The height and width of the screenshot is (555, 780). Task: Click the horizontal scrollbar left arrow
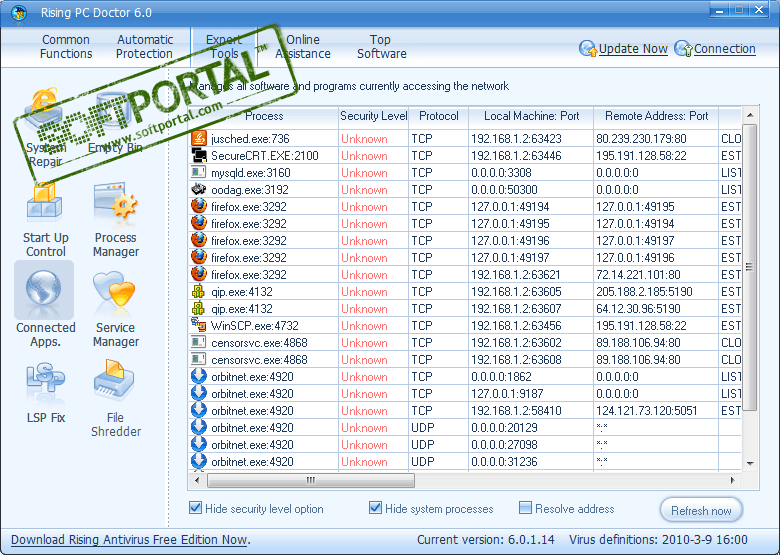[x=197, y=480]
